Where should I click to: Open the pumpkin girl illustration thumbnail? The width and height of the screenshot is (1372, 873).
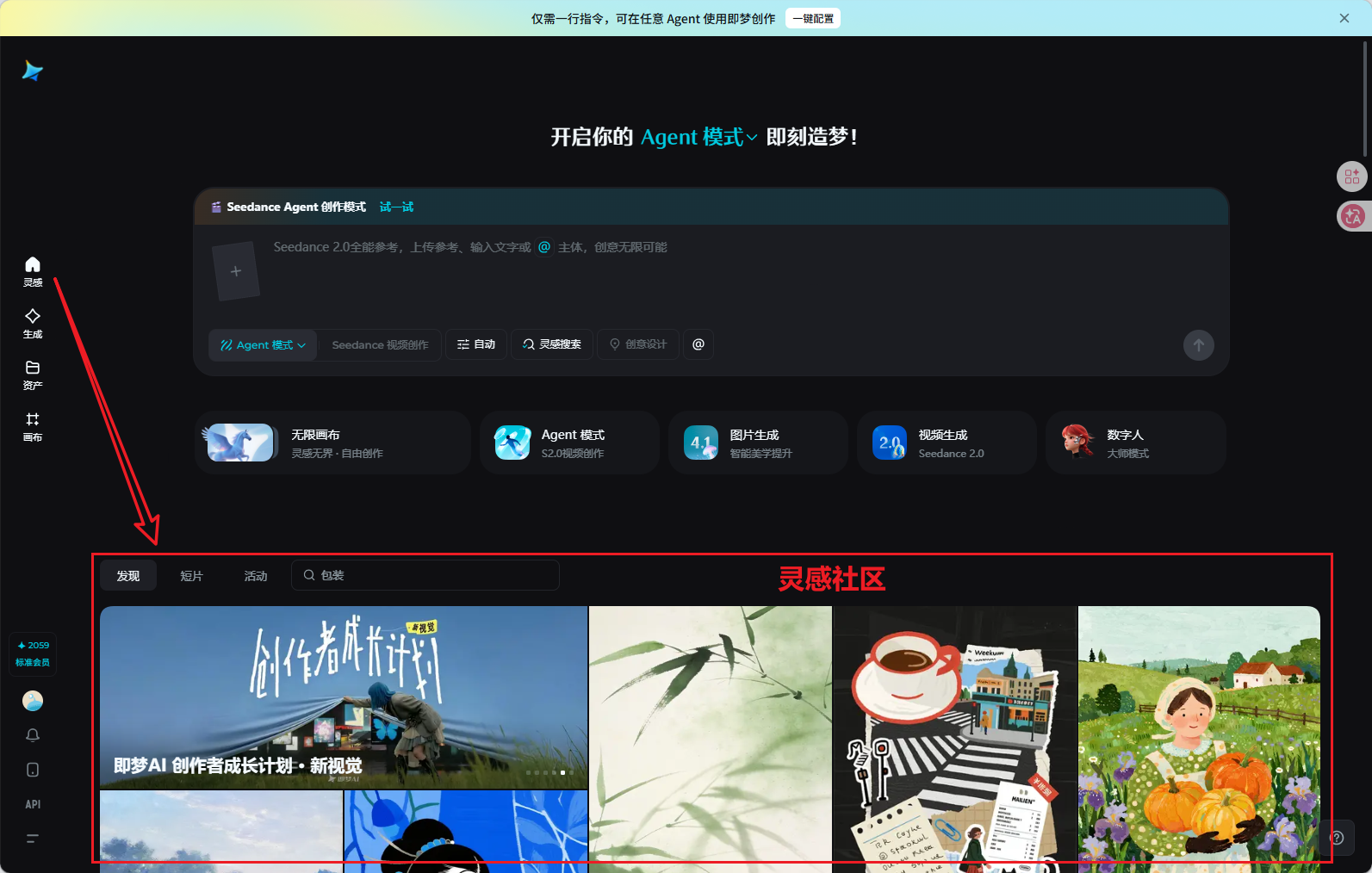coord(1199,739)
